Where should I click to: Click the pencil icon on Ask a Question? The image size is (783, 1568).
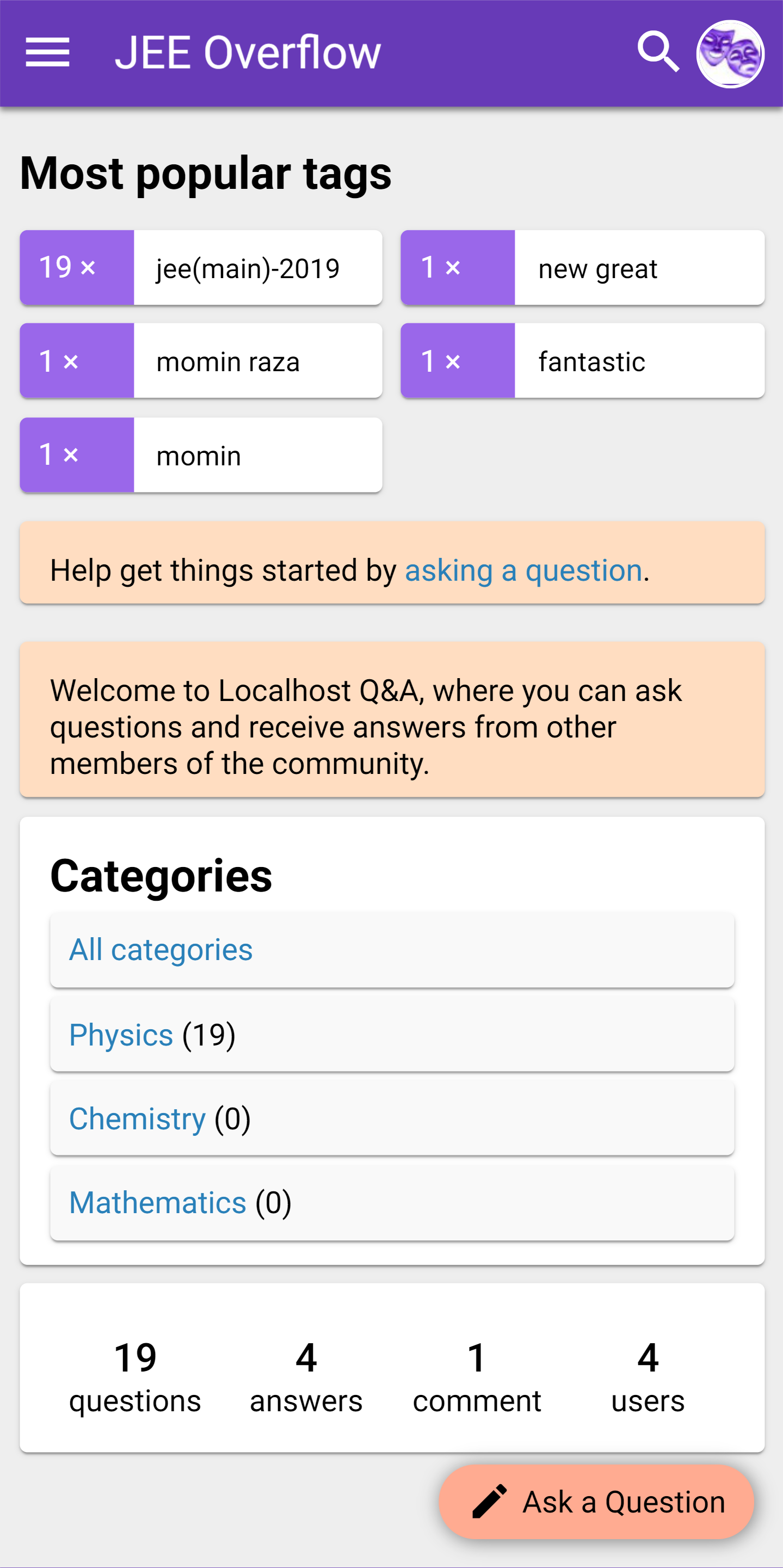click(489, 1501)
